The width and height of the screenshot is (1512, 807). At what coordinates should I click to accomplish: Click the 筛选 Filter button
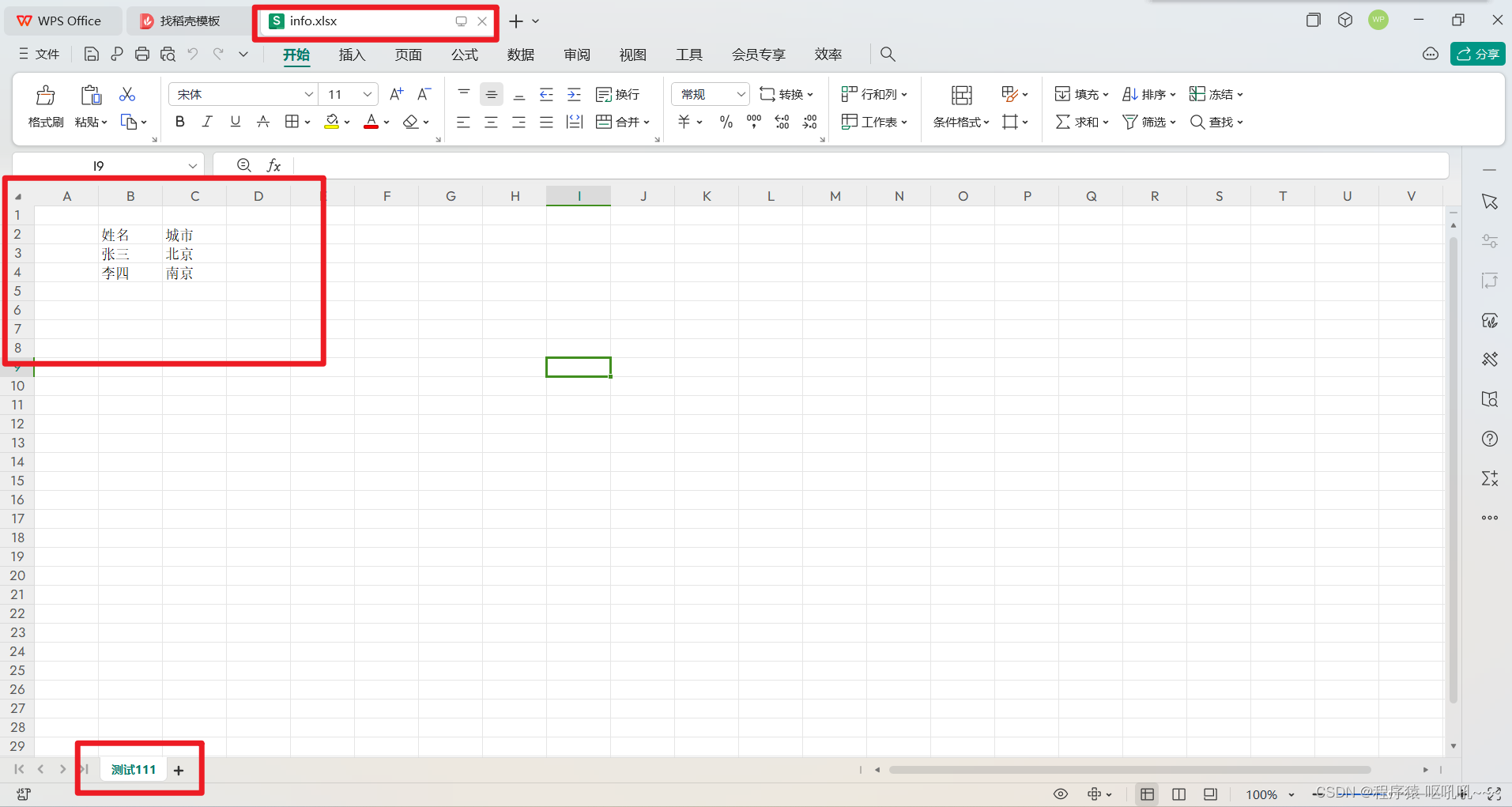pos(1149,122)
